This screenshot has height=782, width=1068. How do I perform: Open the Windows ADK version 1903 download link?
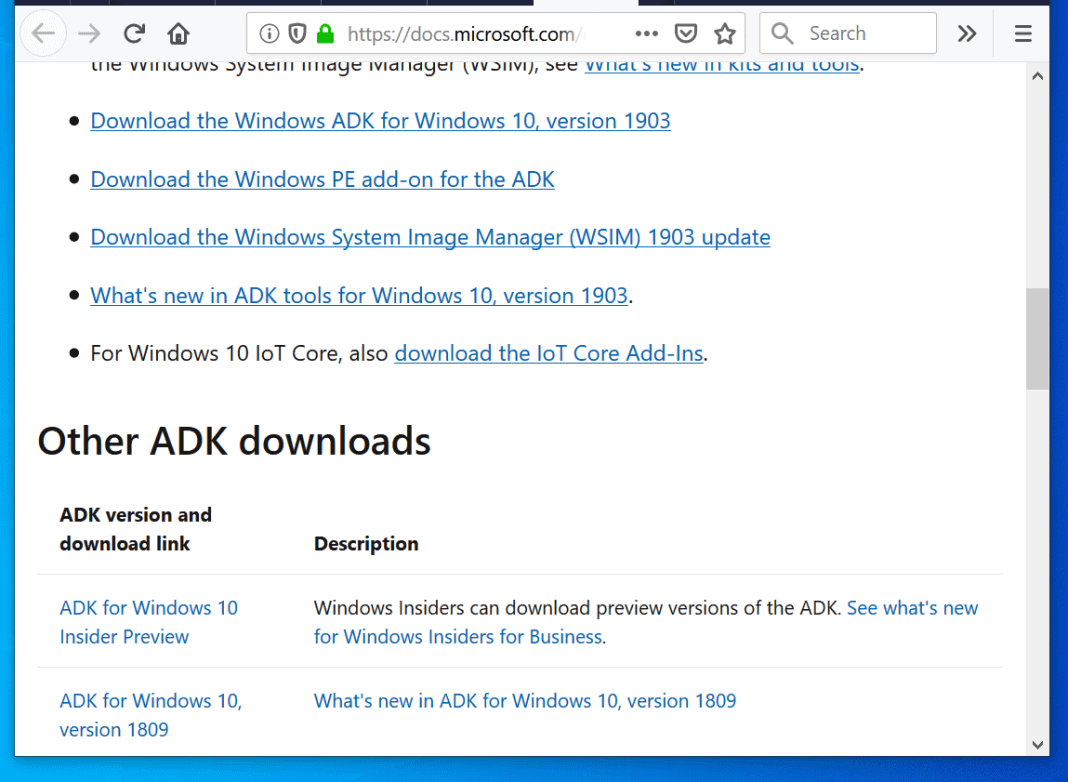coord(380,120)
